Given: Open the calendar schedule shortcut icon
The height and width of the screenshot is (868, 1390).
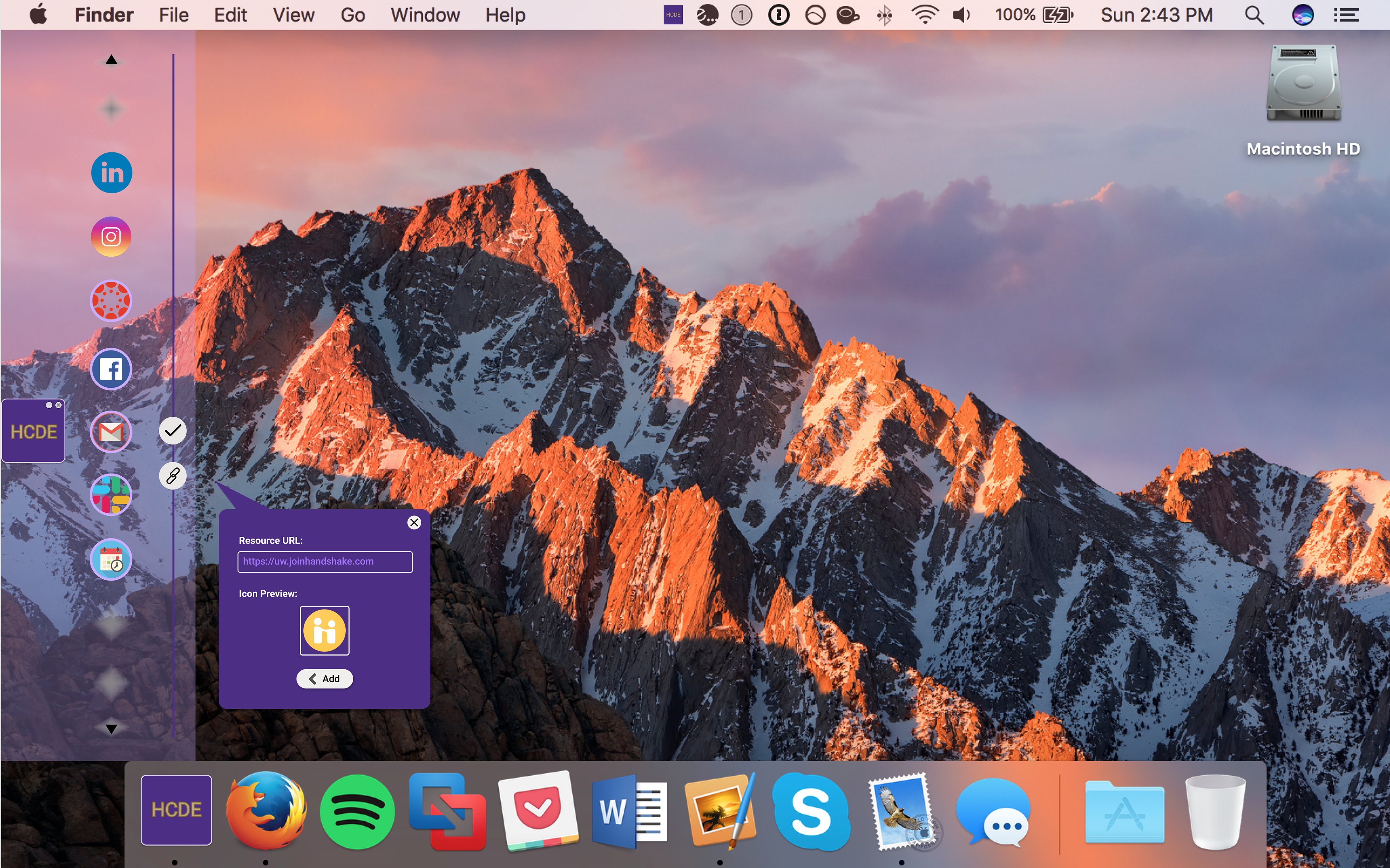Looking at the screenshot, I should [111, 559].
